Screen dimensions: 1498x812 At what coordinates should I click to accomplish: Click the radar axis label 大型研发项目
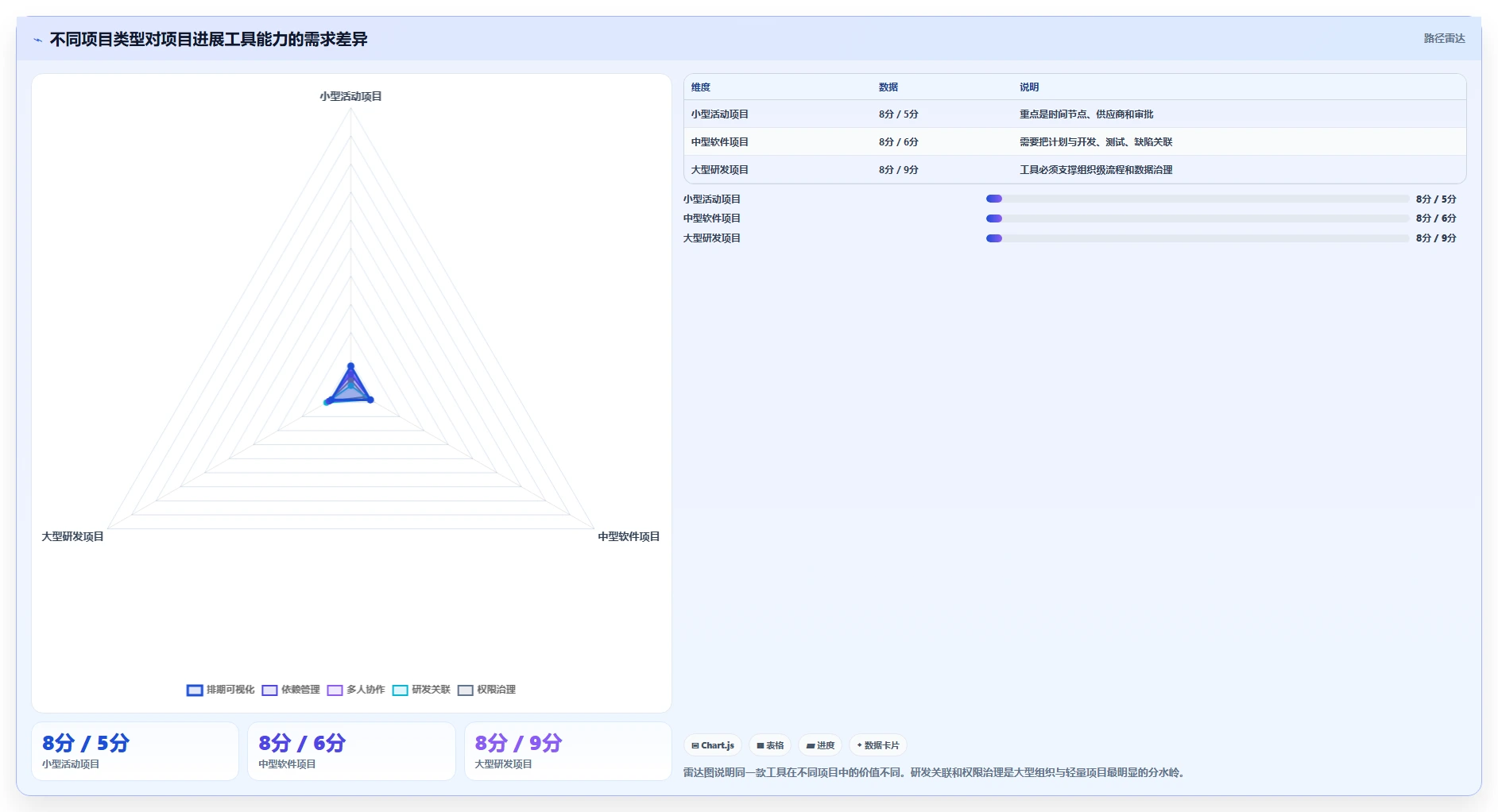(x=72, y=537)
